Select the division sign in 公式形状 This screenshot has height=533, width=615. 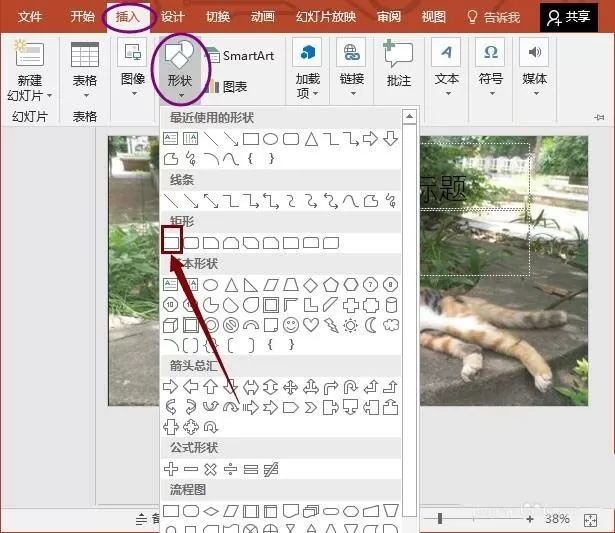231,469
